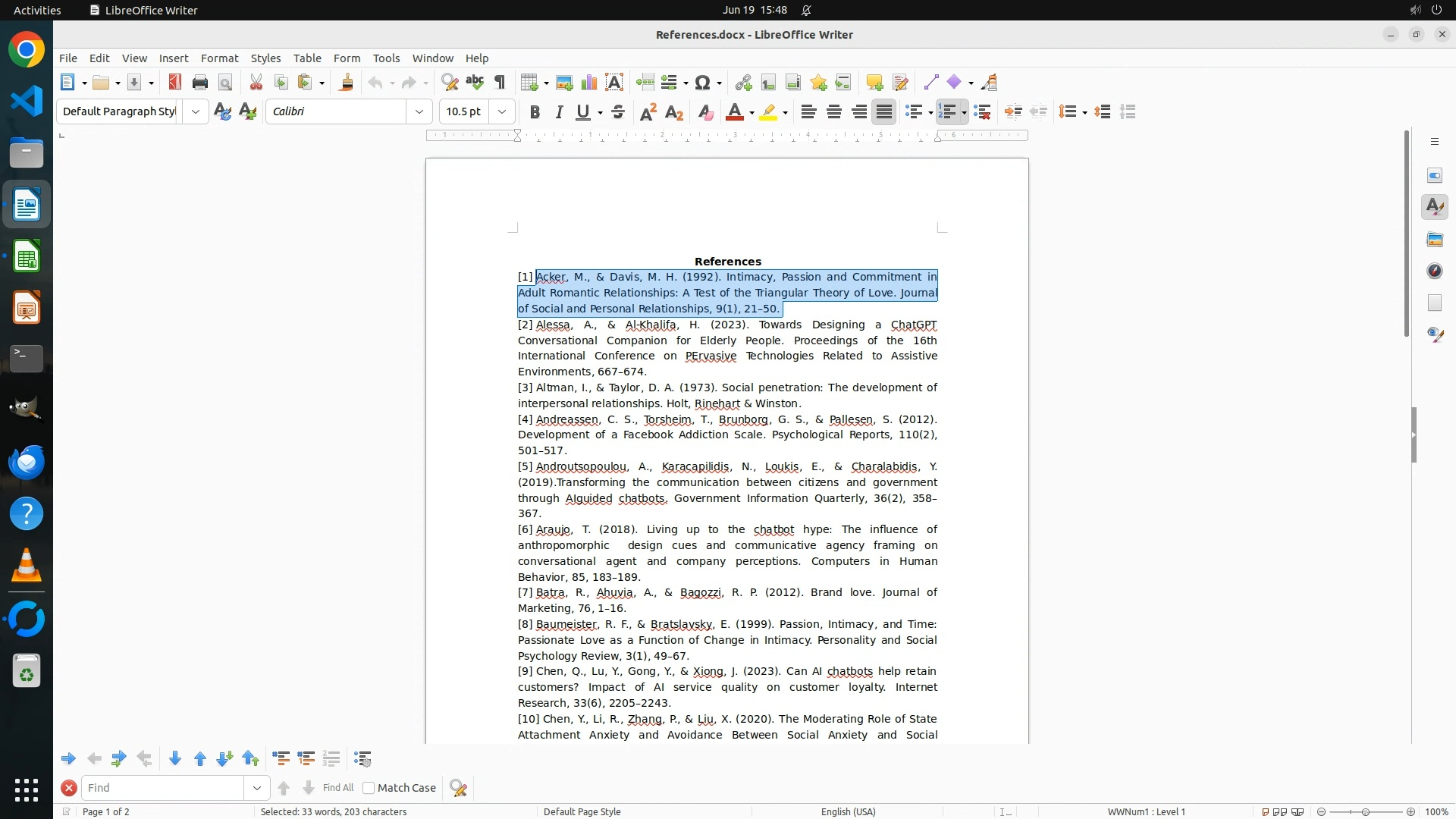Open the Format menu
The image size is (1456, 819).
(x=219, y=58)
